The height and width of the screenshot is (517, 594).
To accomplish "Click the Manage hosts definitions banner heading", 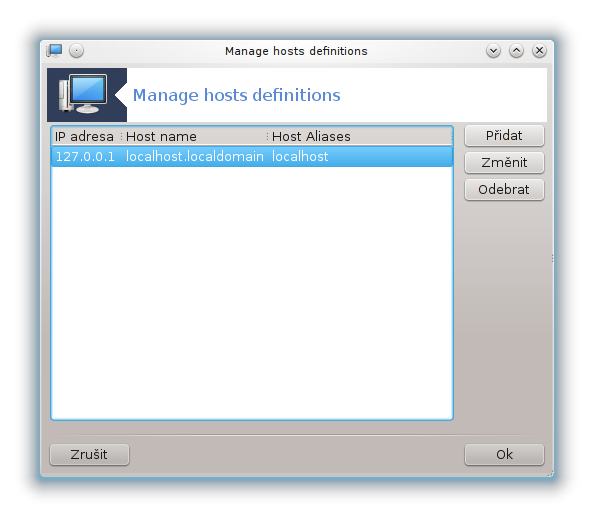I will click(x=237, y=95).
